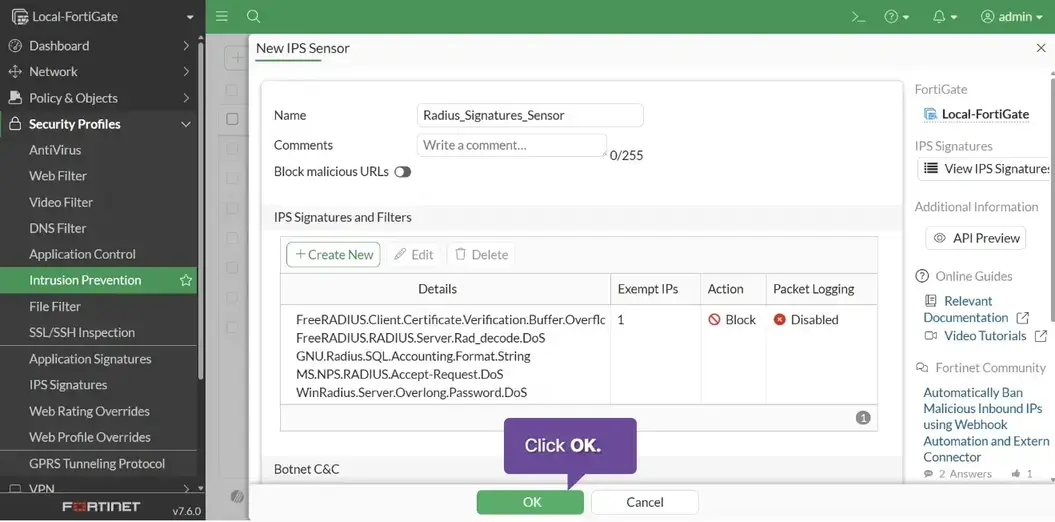1055x522 pixels.
Task: Expand the Policy & Objects menu
Action: [x=99, y=98]
